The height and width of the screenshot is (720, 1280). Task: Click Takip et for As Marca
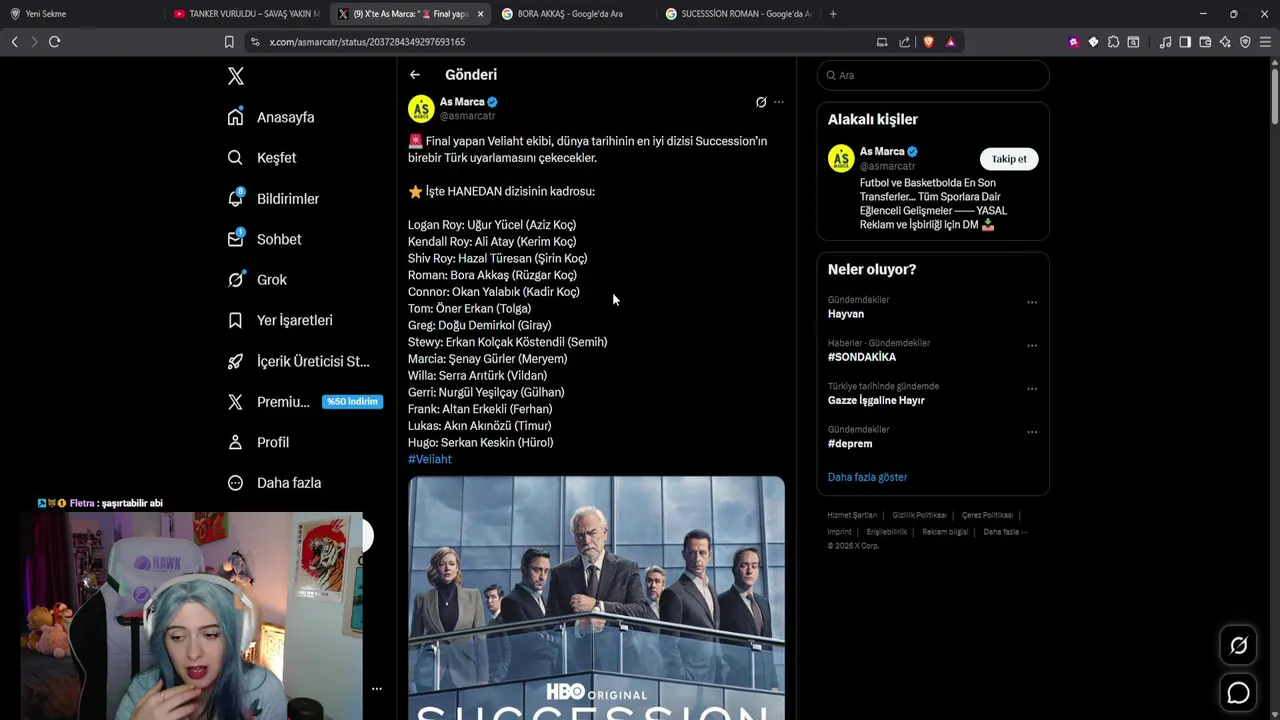tap(1009, 159)
